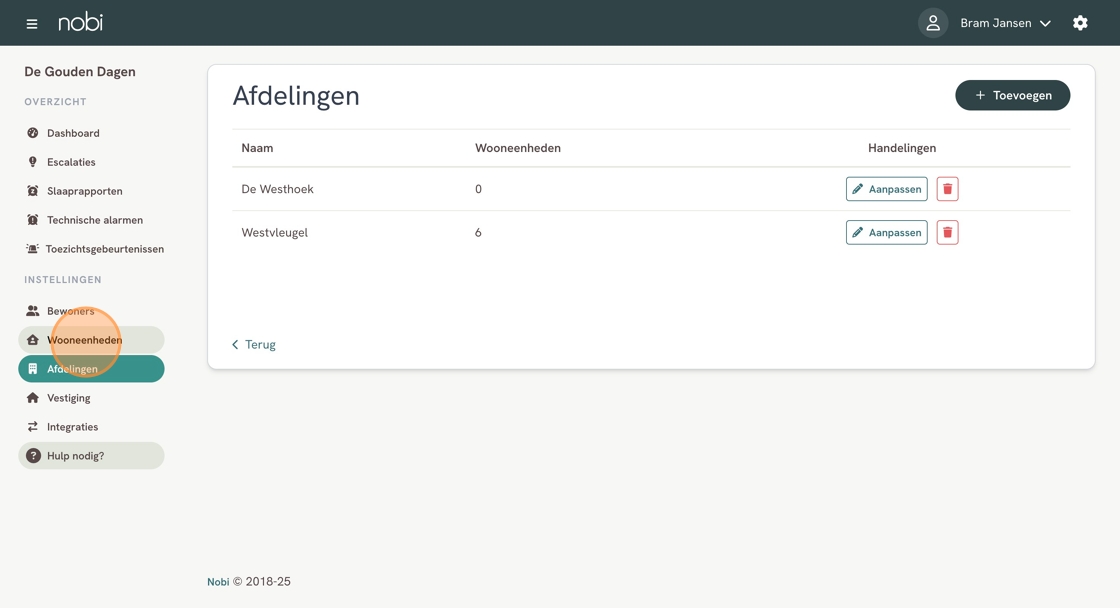Viewport: 1120px width, 608px height.
Task: Edit the Westvleugel department
Action: click(886, 232)
